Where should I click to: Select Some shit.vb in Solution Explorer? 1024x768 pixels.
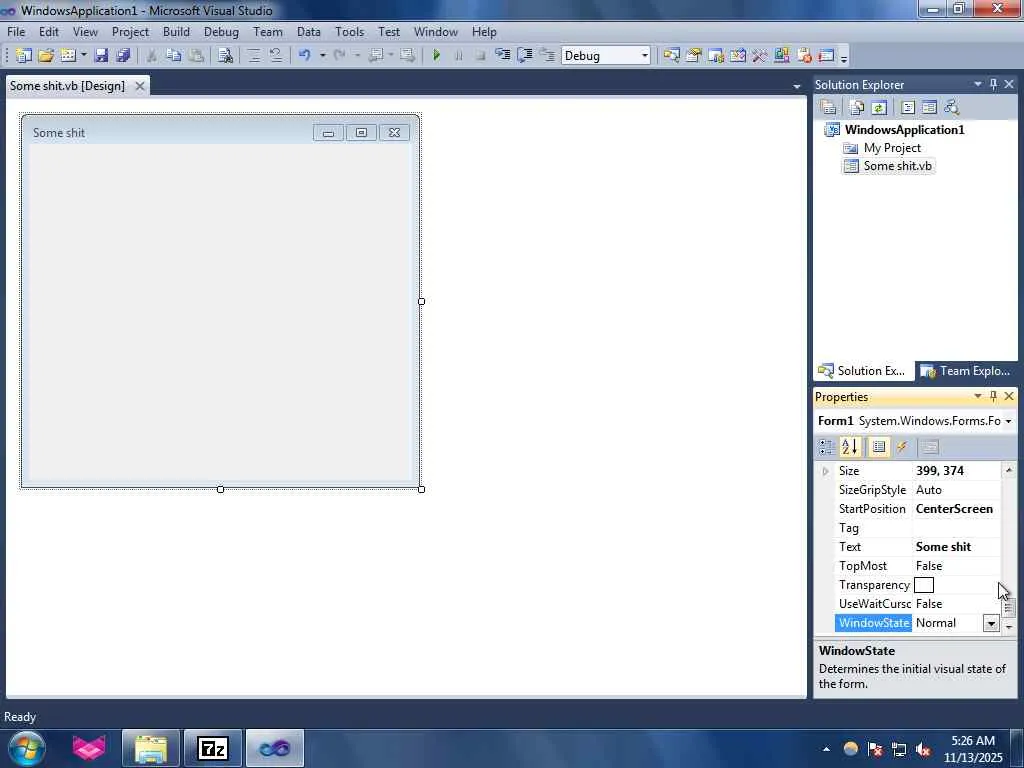[x=897, y=166]
